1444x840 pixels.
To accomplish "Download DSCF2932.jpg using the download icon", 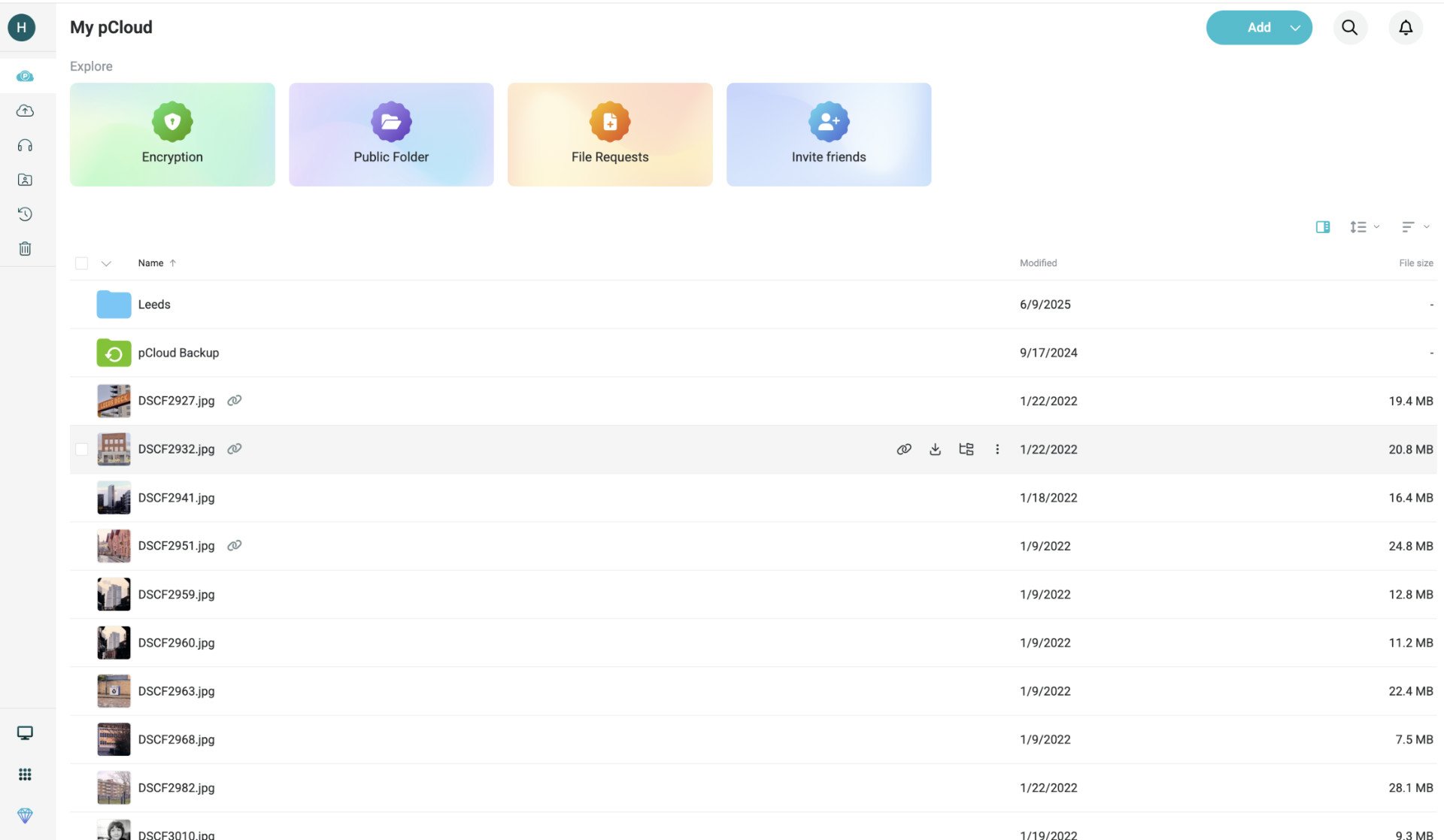I will coord(935,449).
